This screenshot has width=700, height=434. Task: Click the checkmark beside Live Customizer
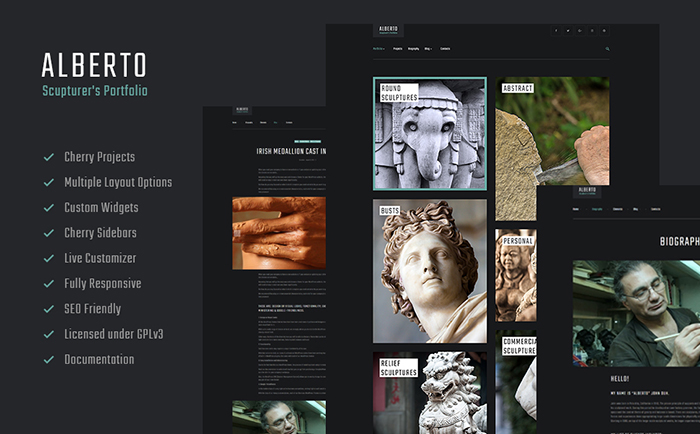pyautogui.click(x=49, y=258)
